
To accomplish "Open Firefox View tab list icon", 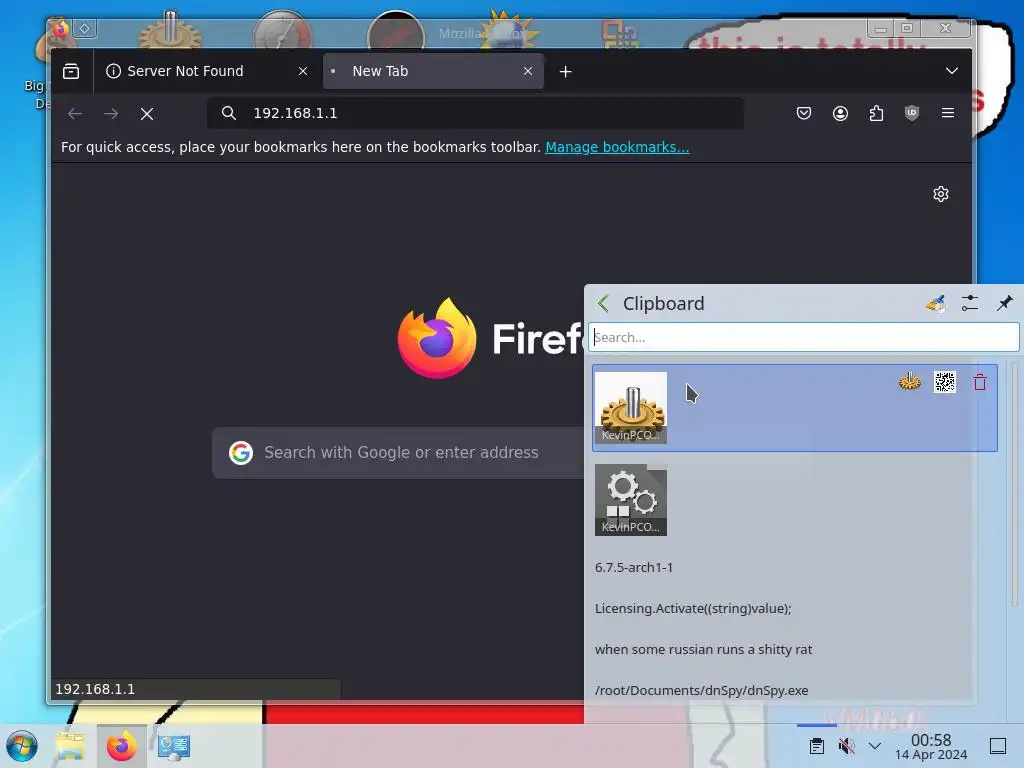I will 71,71.
